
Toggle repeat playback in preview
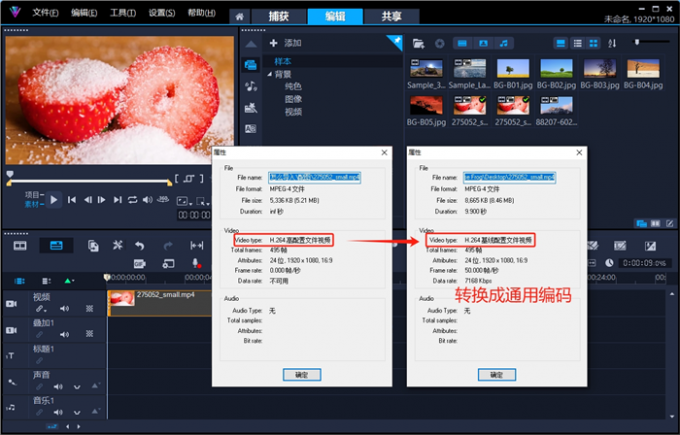tap(132, 200)
